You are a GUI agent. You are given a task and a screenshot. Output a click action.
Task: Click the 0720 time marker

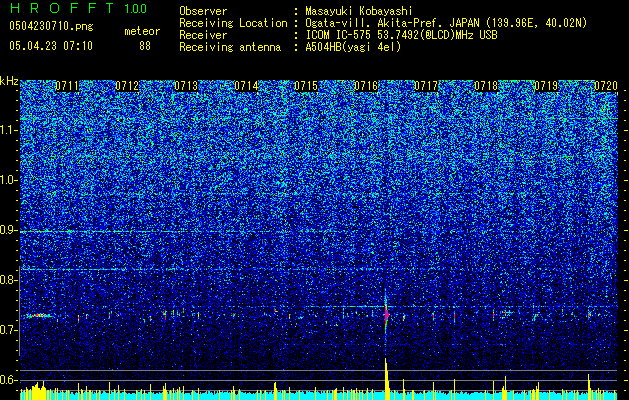pos(606,86)
